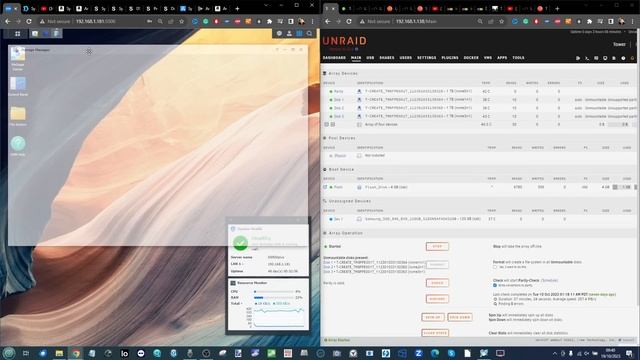Click the DSM search icon
The height and width of the screenshot is (360, 640).
(x=309, y=33)
